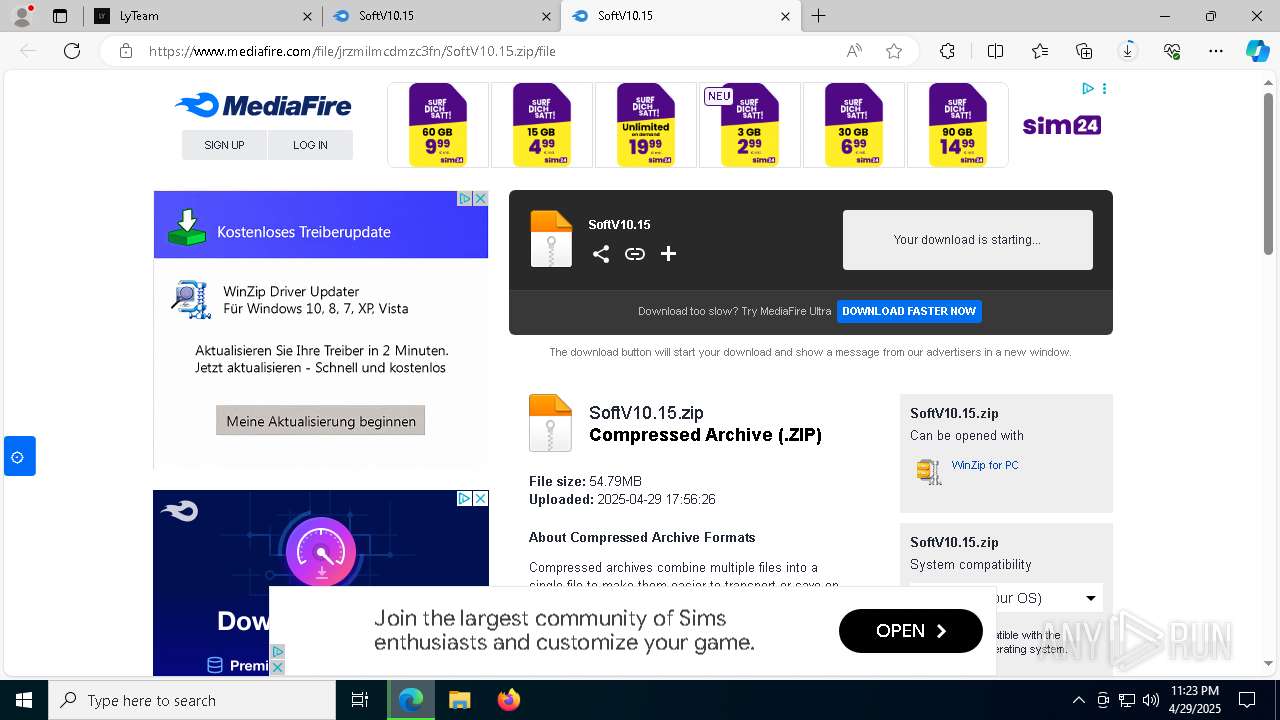Click the sim24 brand logo

[x=1062, y=126]
